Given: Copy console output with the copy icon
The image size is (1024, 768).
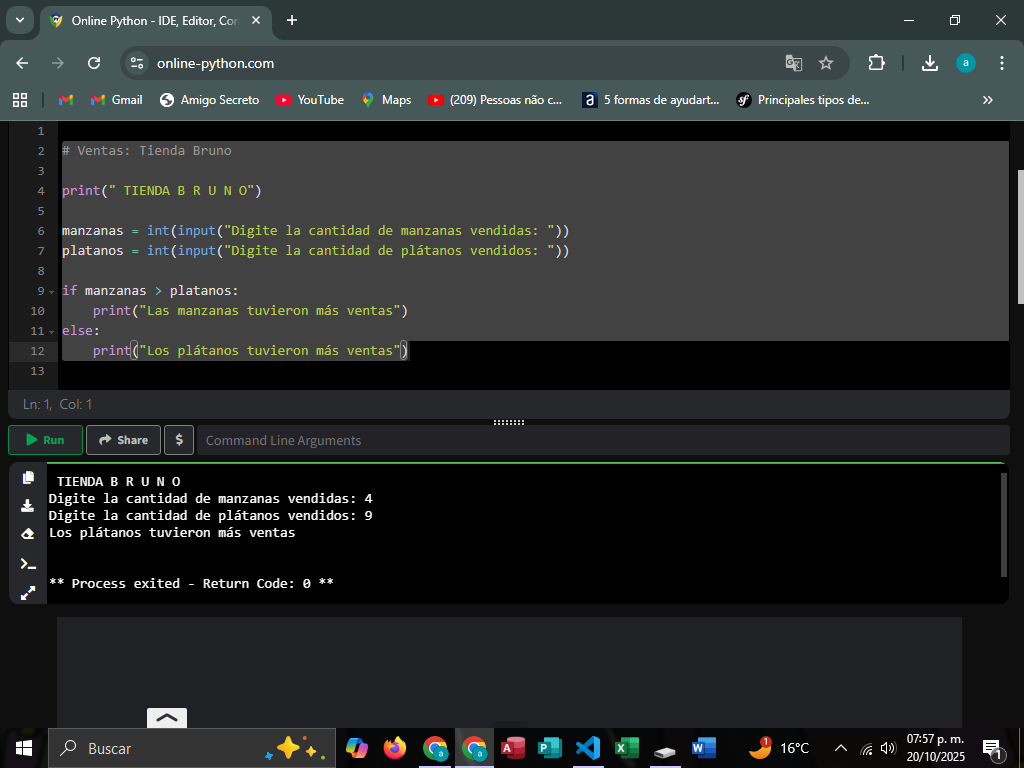Looking at the screenshot, I should [28, 478].
